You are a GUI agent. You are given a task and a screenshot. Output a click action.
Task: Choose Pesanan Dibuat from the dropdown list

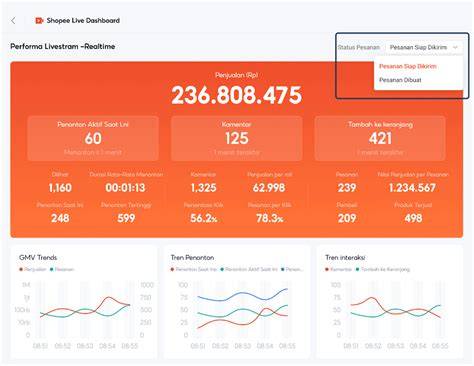point(400,80)
